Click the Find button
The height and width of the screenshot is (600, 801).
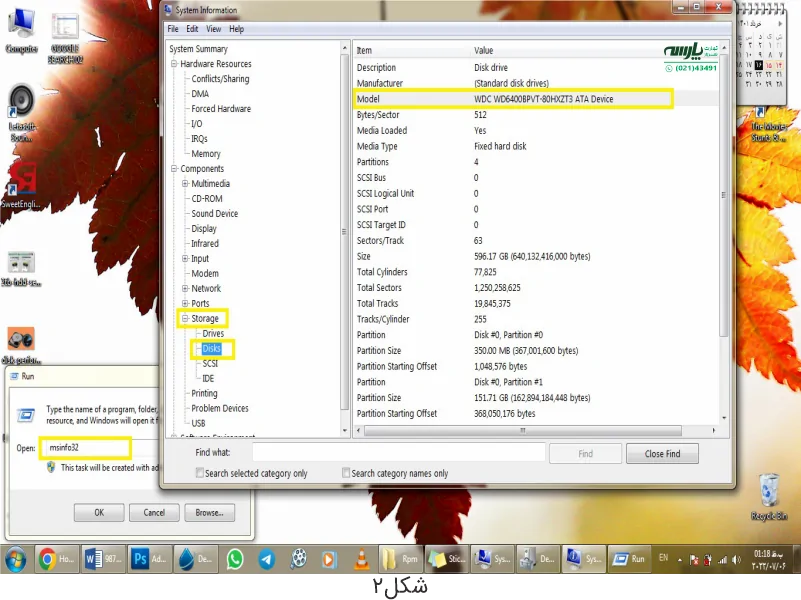pos(585,453)
